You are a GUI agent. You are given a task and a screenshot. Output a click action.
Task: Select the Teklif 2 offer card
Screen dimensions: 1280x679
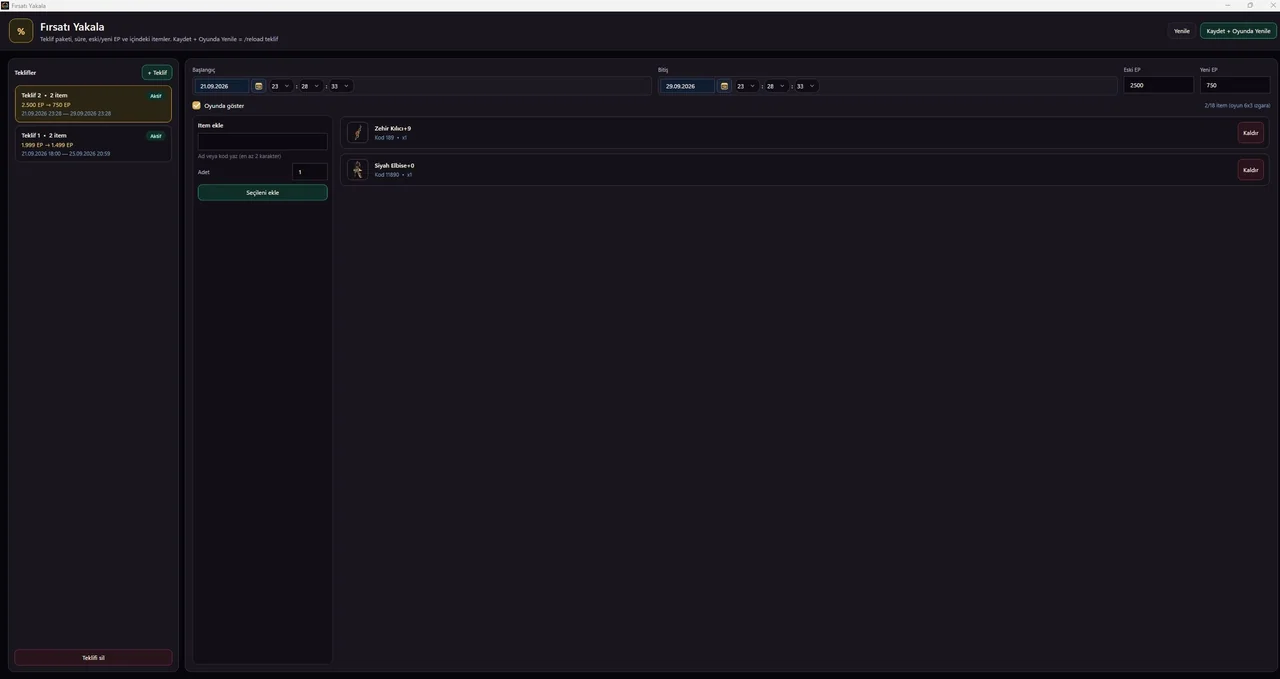click(x=93, y=104)
